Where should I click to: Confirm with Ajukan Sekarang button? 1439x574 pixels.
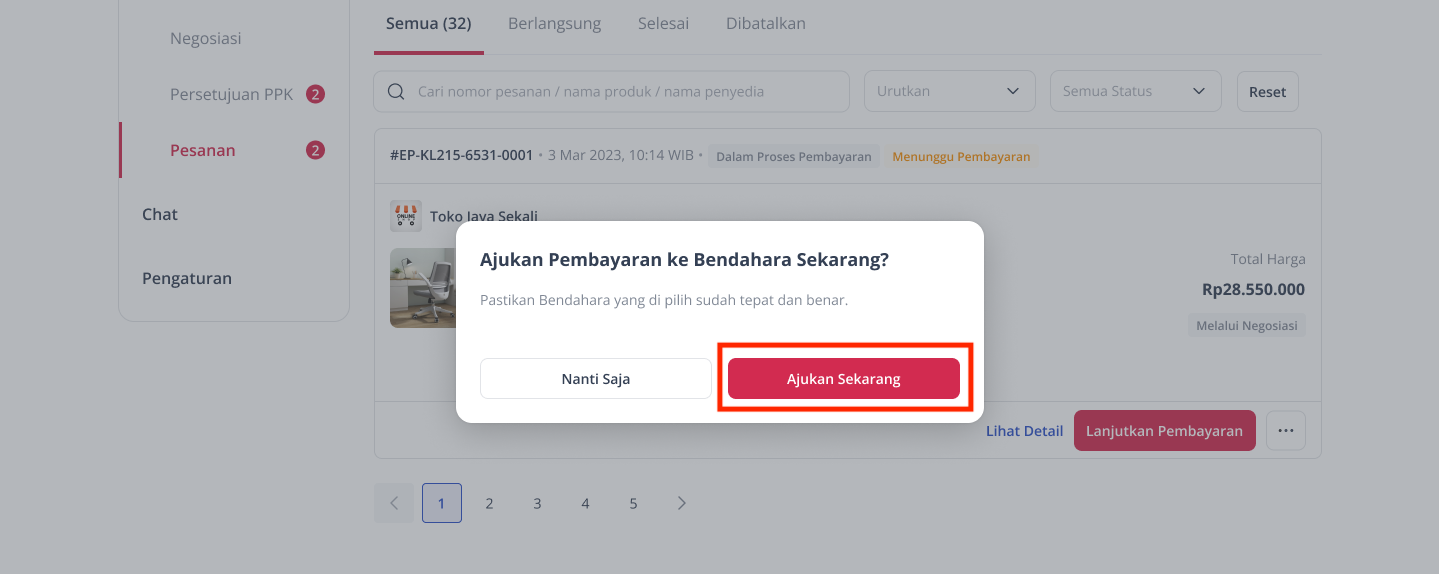pos(844,379)
